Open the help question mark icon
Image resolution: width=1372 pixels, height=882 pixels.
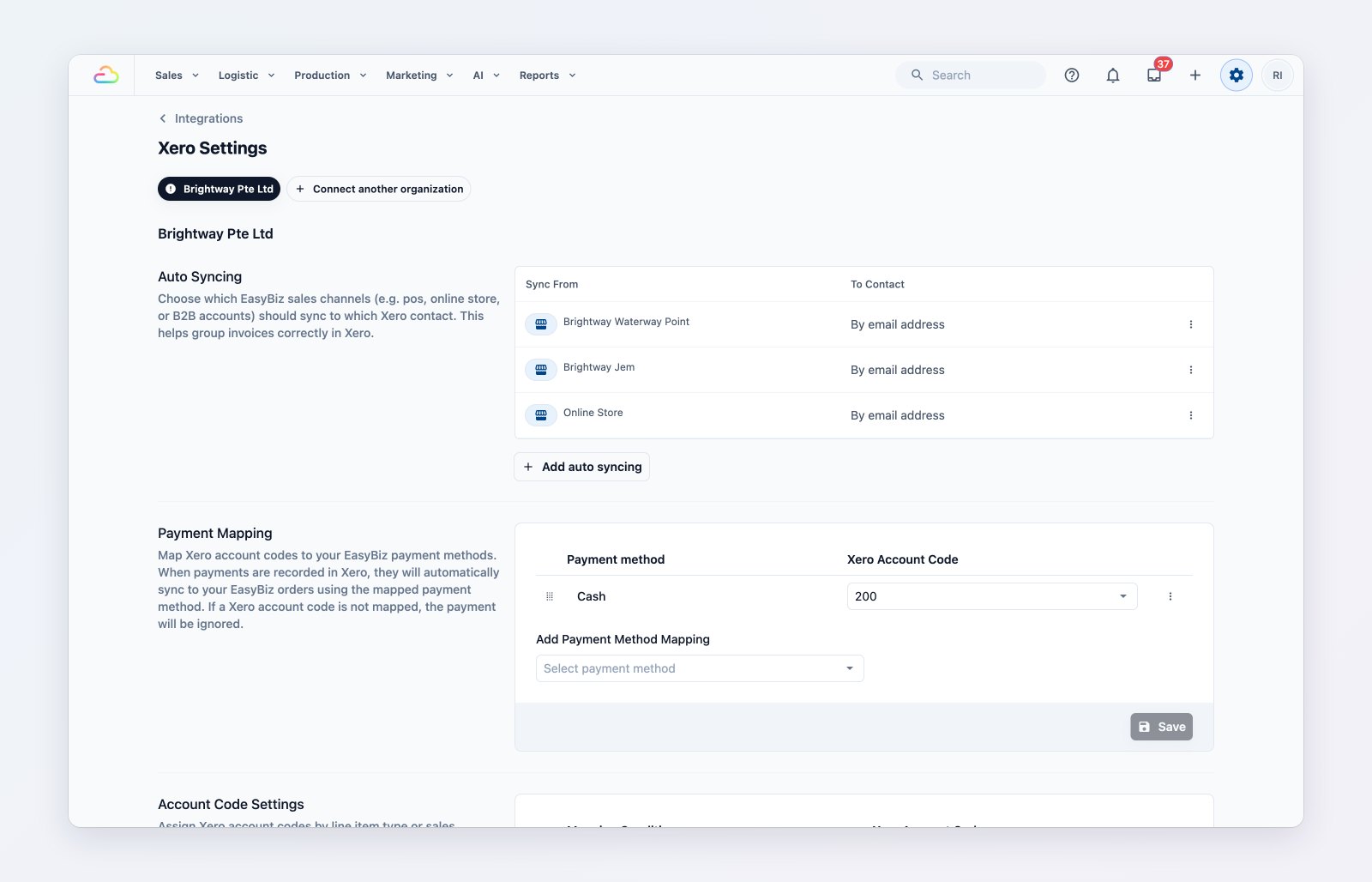(1072, 76)
